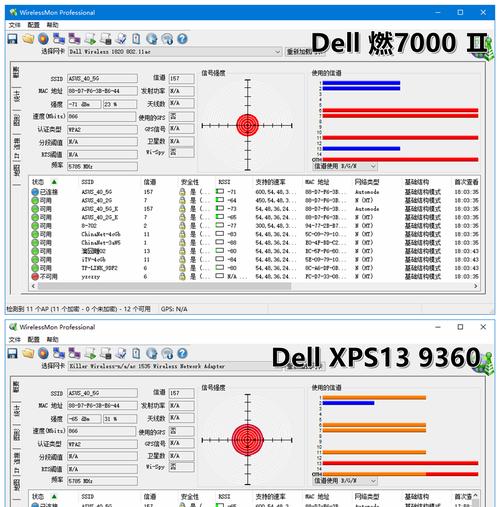Click the -65 dBm strength field in Killer Wireless window
Image resolution: width=500 pixels, height=507 pixels.
pyautogui.click(x=84, y=419)
